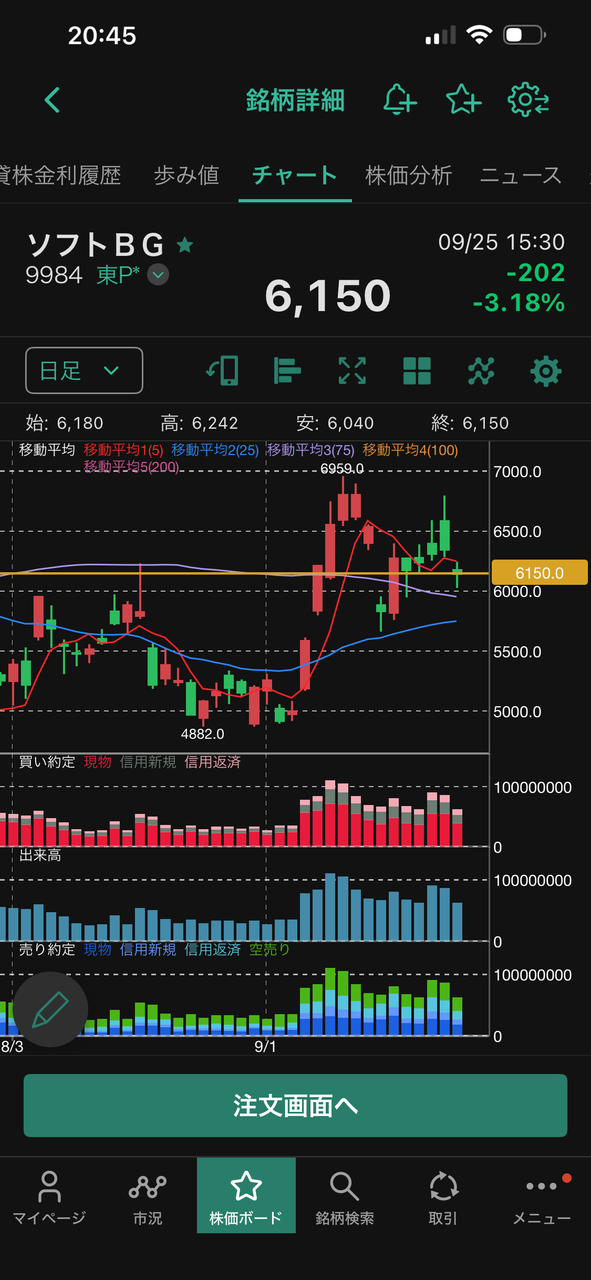The image size is (591, 1280).
Task: Tap the 移動平均5(200) legend label
Action: [x=133, y=467]
